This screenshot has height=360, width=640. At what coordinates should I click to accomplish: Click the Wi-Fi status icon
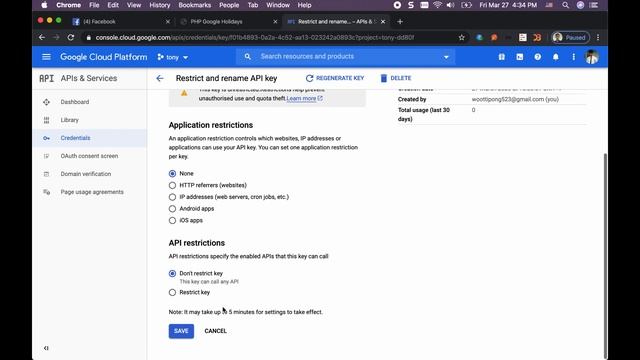(x=438, y=5)
